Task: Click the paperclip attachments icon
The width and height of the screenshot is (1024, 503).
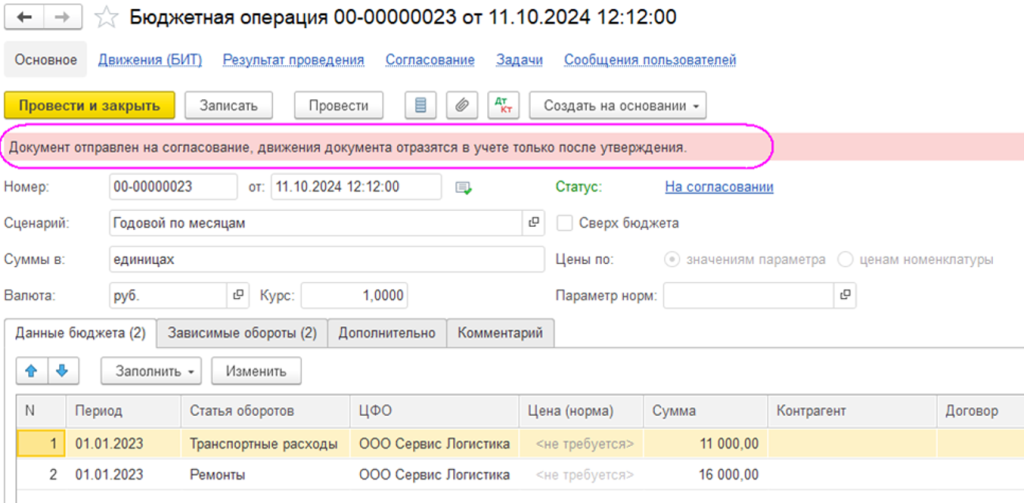Action: (x=461, y=105)
